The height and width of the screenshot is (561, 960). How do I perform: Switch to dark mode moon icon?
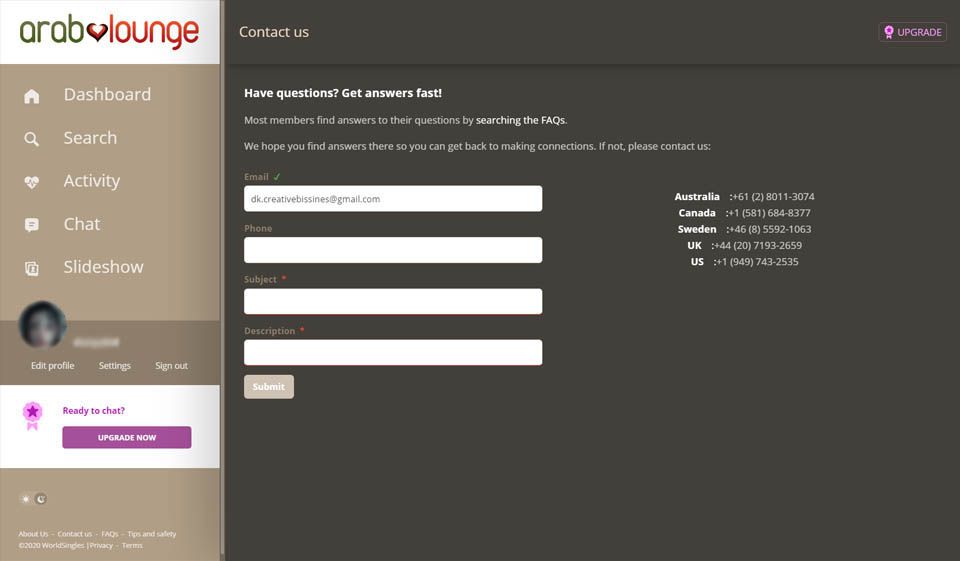click(x=41, y=499)
